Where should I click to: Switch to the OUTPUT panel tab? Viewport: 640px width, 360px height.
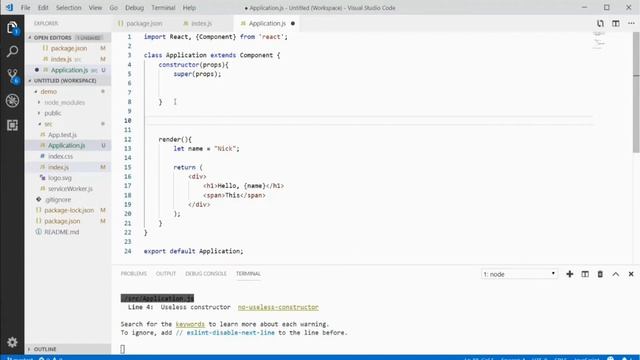pyautogui.click(x=166, y=273)
